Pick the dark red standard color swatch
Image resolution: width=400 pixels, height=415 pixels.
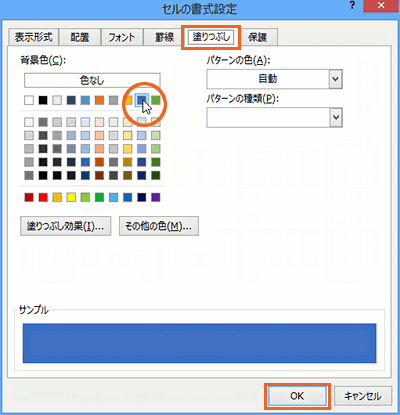click(29, 197)
